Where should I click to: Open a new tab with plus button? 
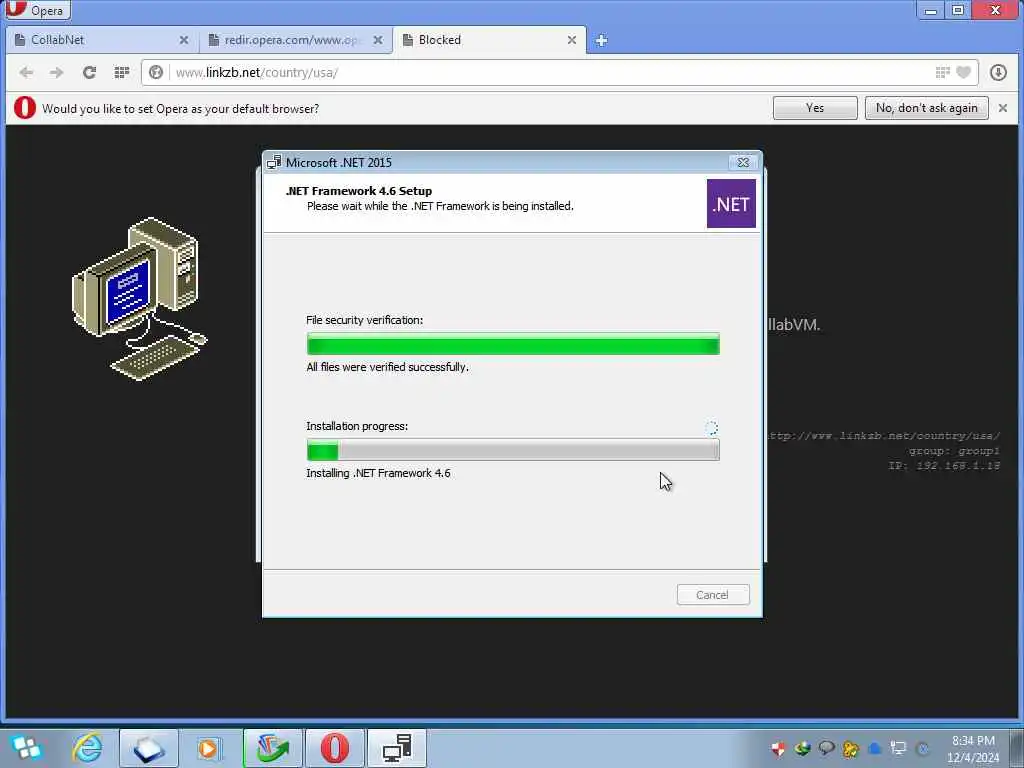click(601, 40)
